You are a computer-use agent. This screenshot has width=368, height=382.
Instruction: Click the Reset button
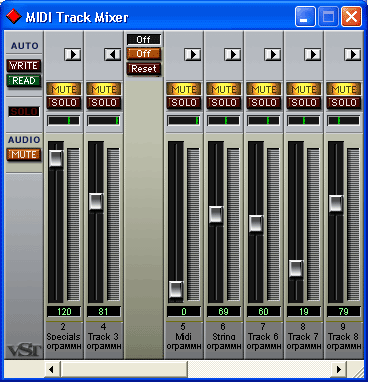click(144, 69)
